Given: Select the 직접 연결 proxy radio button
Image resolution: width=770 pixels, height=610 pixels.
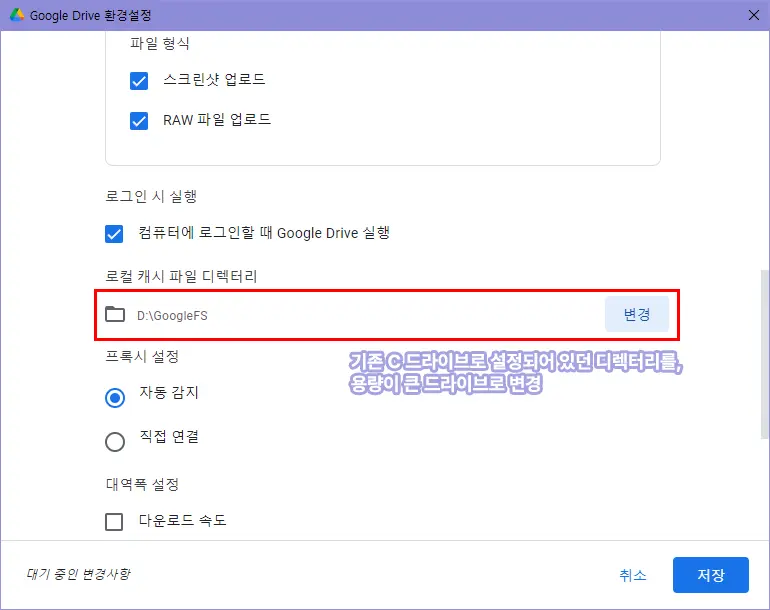Looking at the screenshot, I should click(x=115, y=442).
